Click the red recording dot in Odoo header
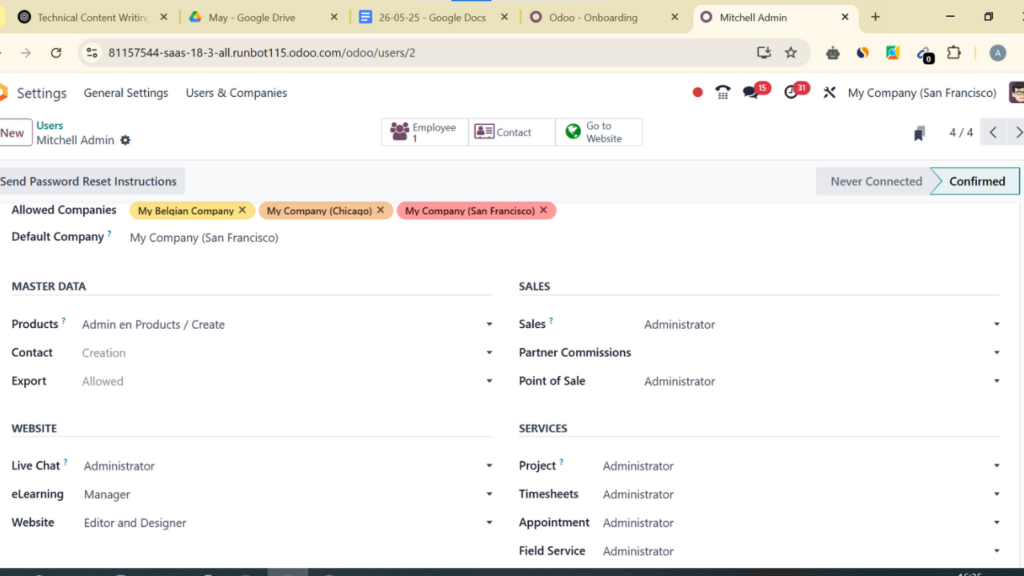Screen dimensions: 1024x576 [x=697, y=93]
